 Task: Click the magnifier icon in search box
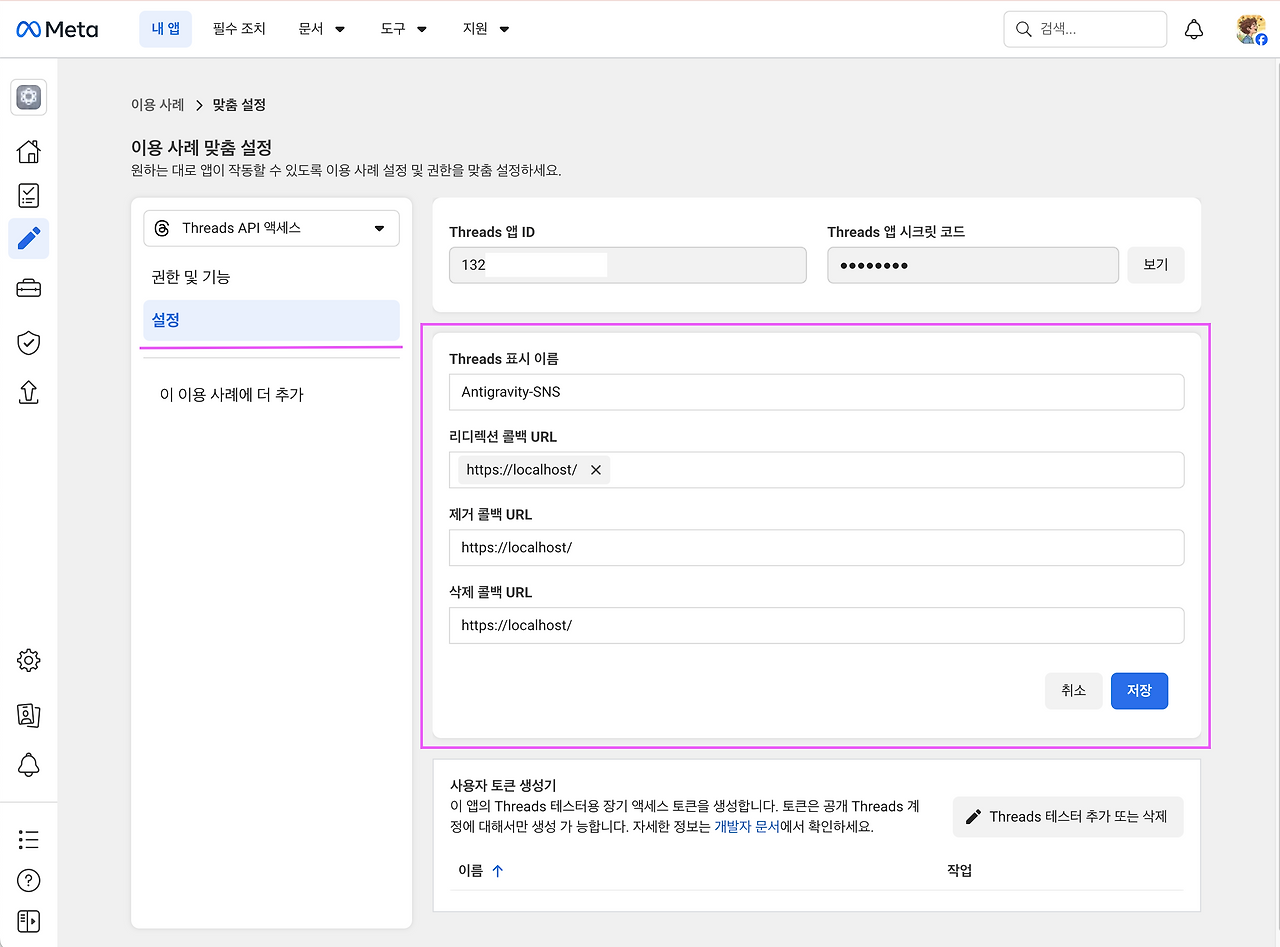point(1023,29)
